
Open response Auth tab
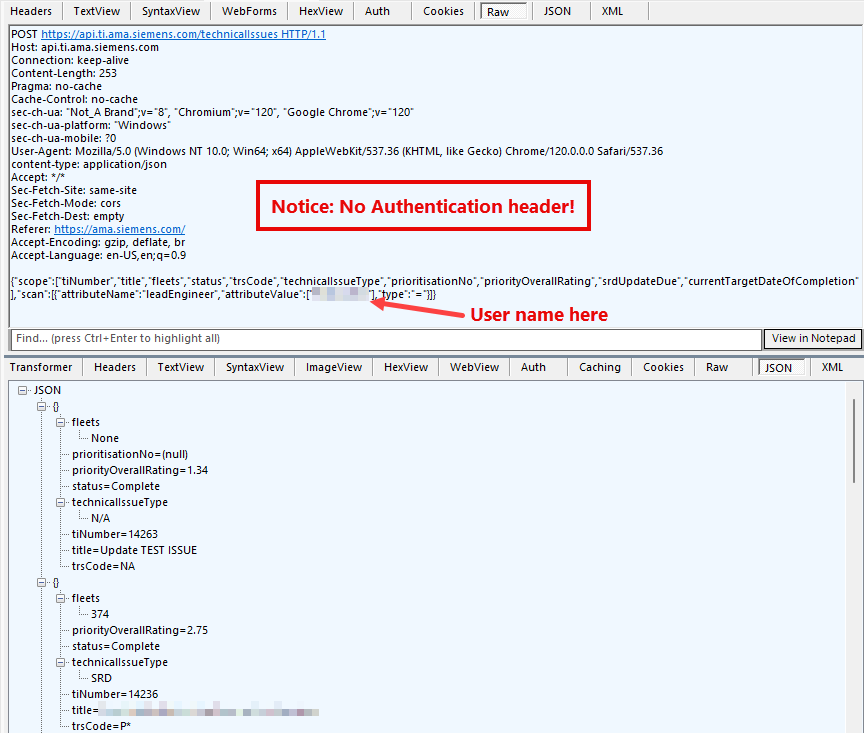click(533, 367)
